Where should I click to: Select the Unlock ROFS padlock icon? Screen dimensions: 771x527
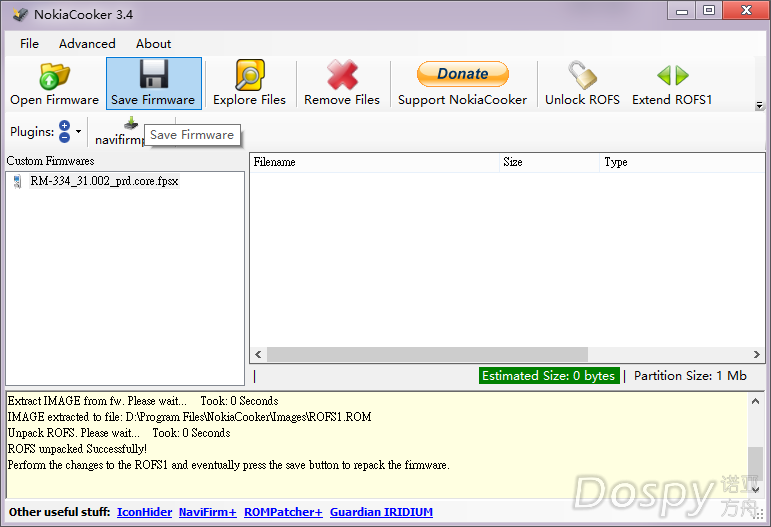[x=582, y=76]
